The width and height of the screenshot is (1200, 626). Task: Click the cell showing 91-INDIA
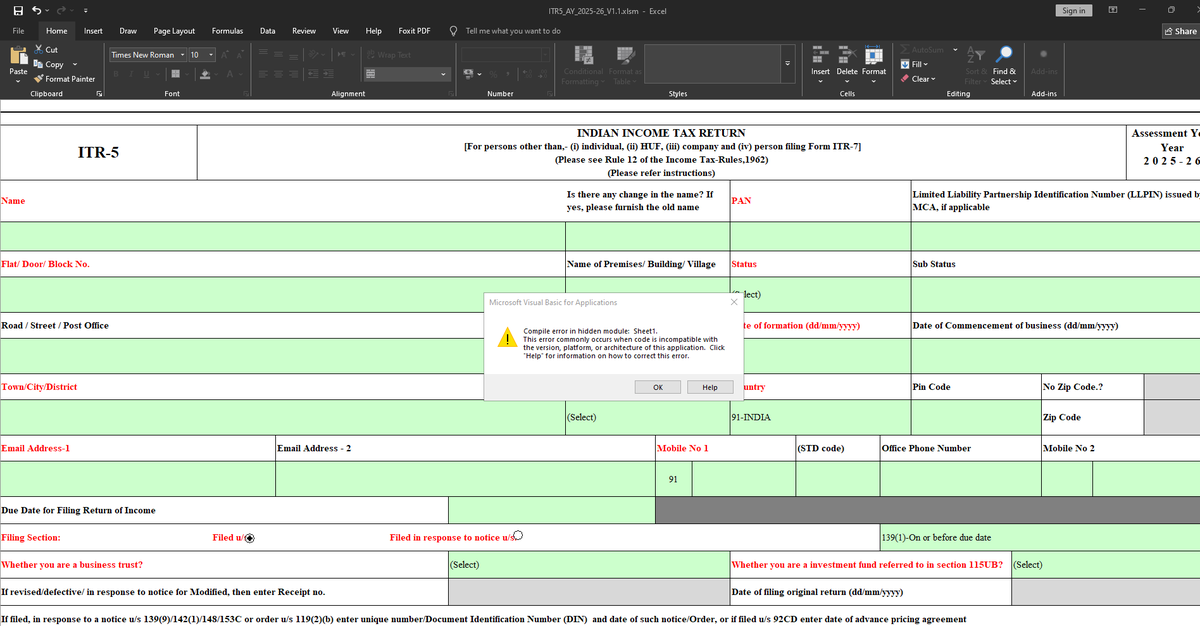820,417
